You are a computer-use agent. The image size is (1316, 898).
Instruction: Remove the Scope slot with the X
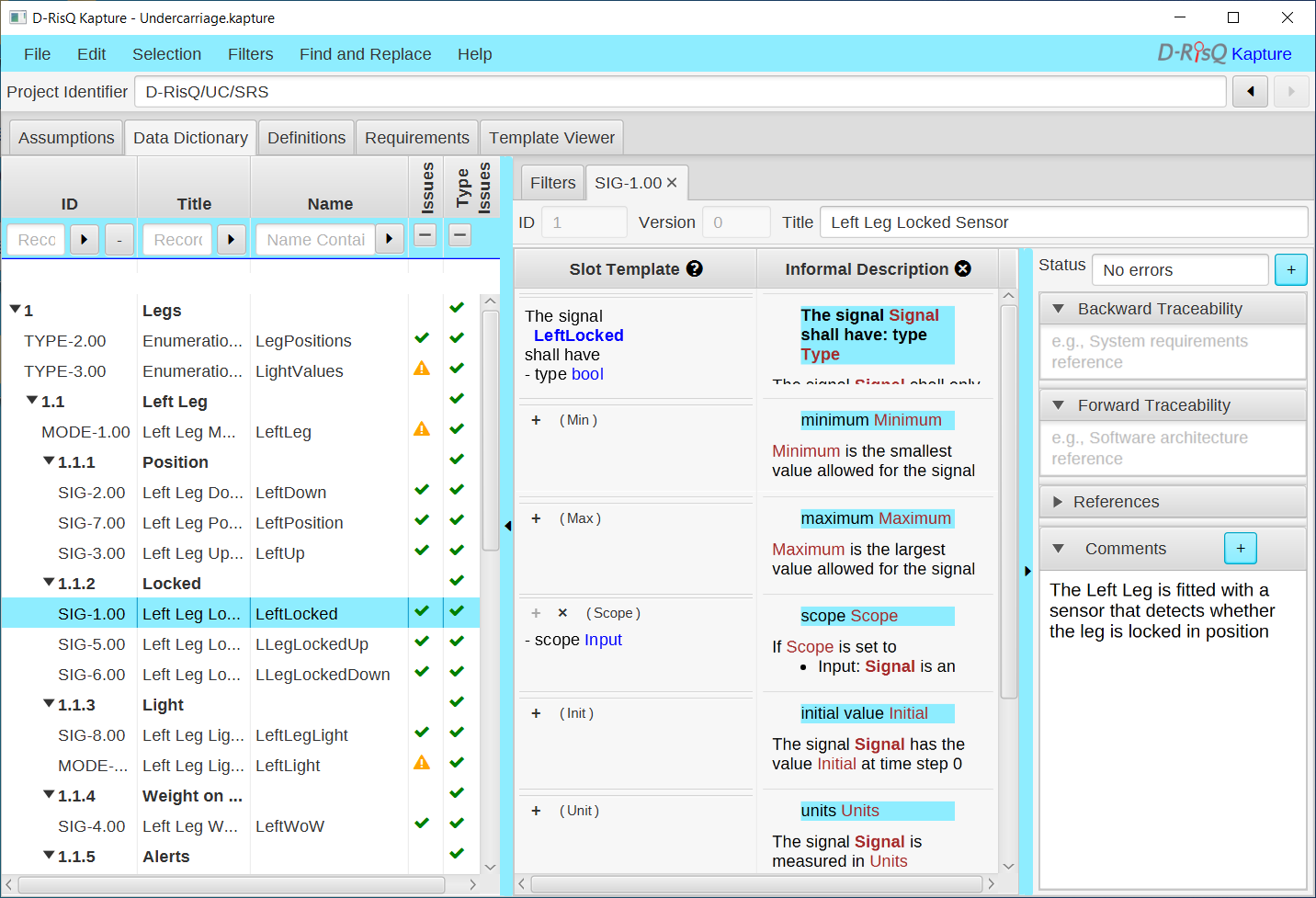click(562, 613)
